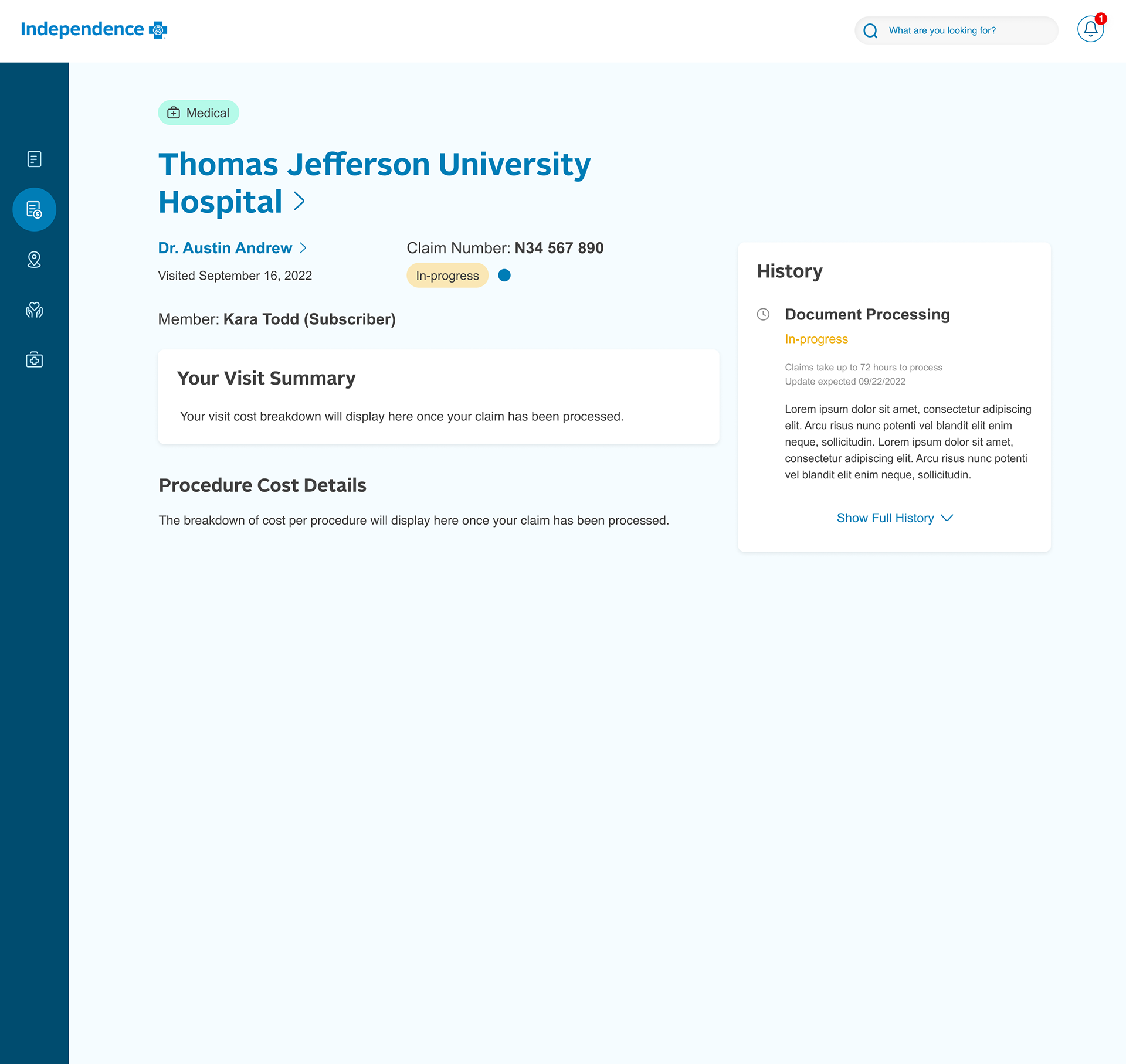Open the notifications bell
This screenshot has height=1064, width=1126.
coord(1090,29)
